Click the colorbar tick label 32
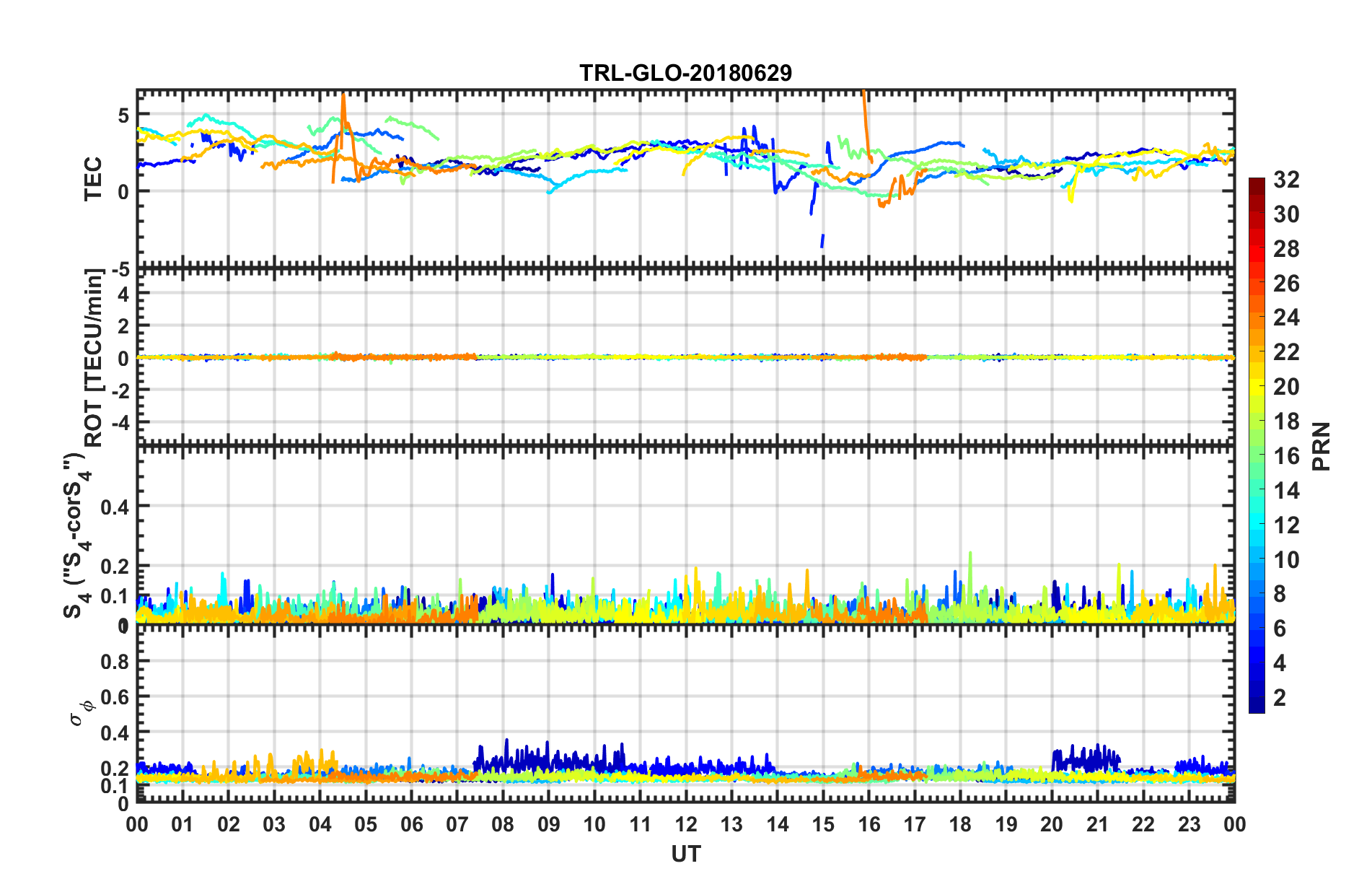1372x892 pixels. pyautogui.click(x=1286, y=180)
